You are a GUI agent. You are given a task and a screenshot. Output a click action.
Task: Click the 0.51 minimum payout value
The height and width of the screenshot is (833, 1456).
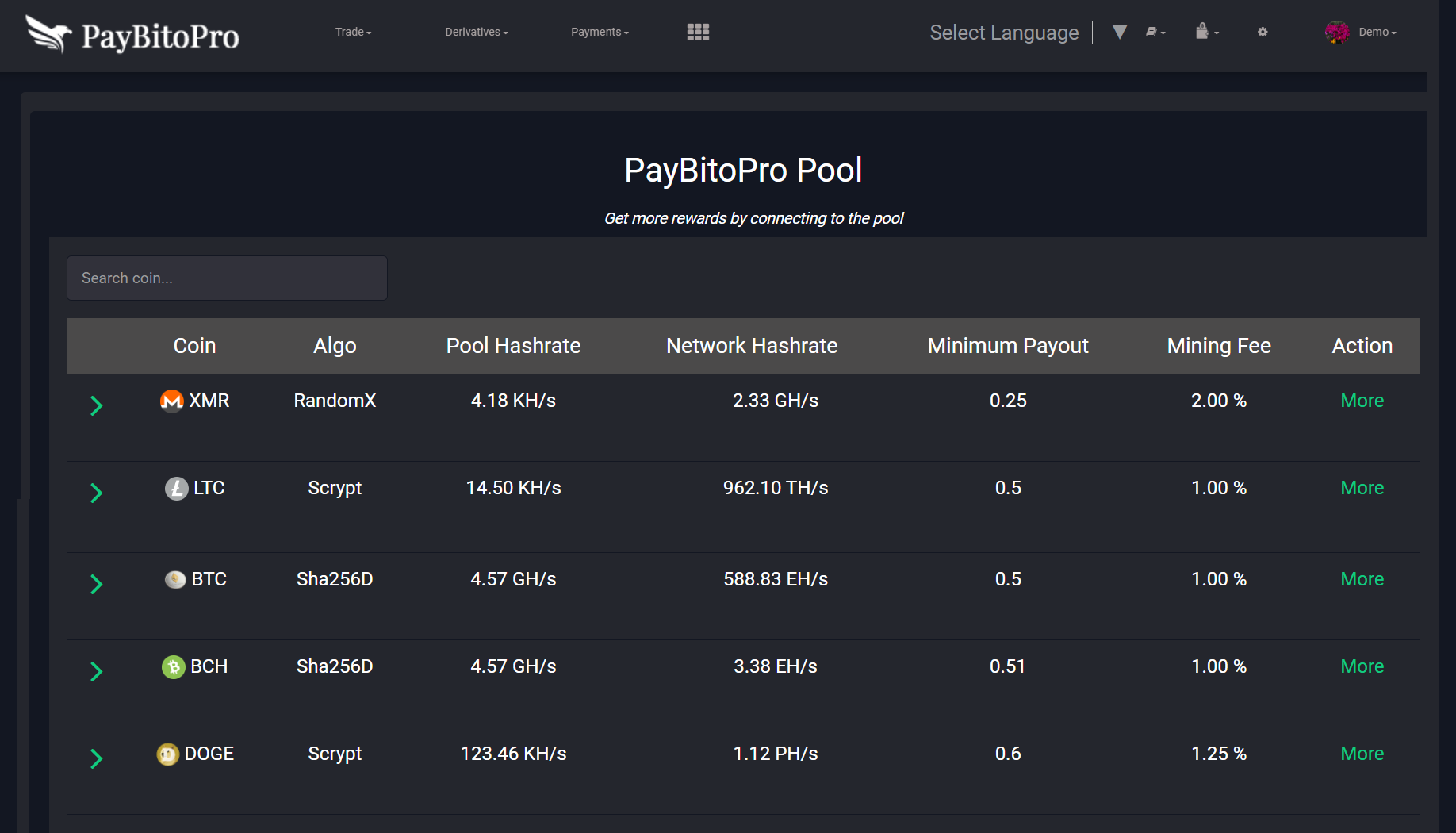pos(1008,666)
